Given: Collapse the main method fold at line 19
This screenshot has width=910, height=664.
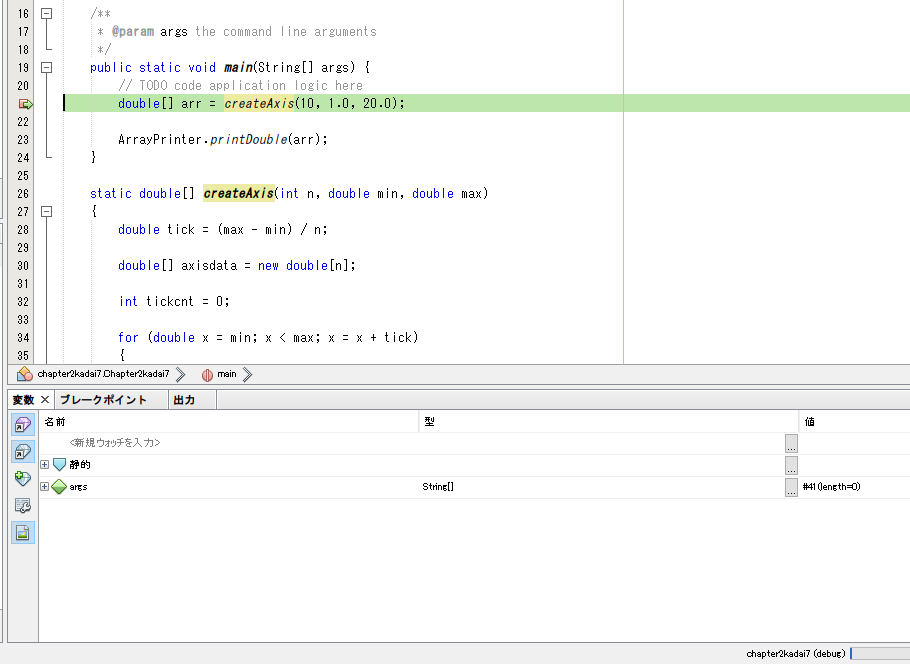Looking at the screenshot, I should (46, 67).
